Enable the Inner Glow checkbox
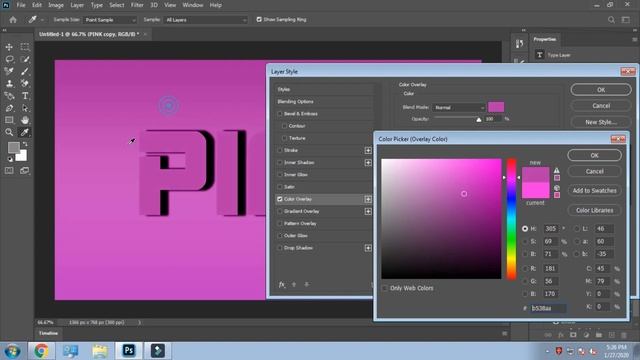The image size is (640, 360). click(280, 175)
